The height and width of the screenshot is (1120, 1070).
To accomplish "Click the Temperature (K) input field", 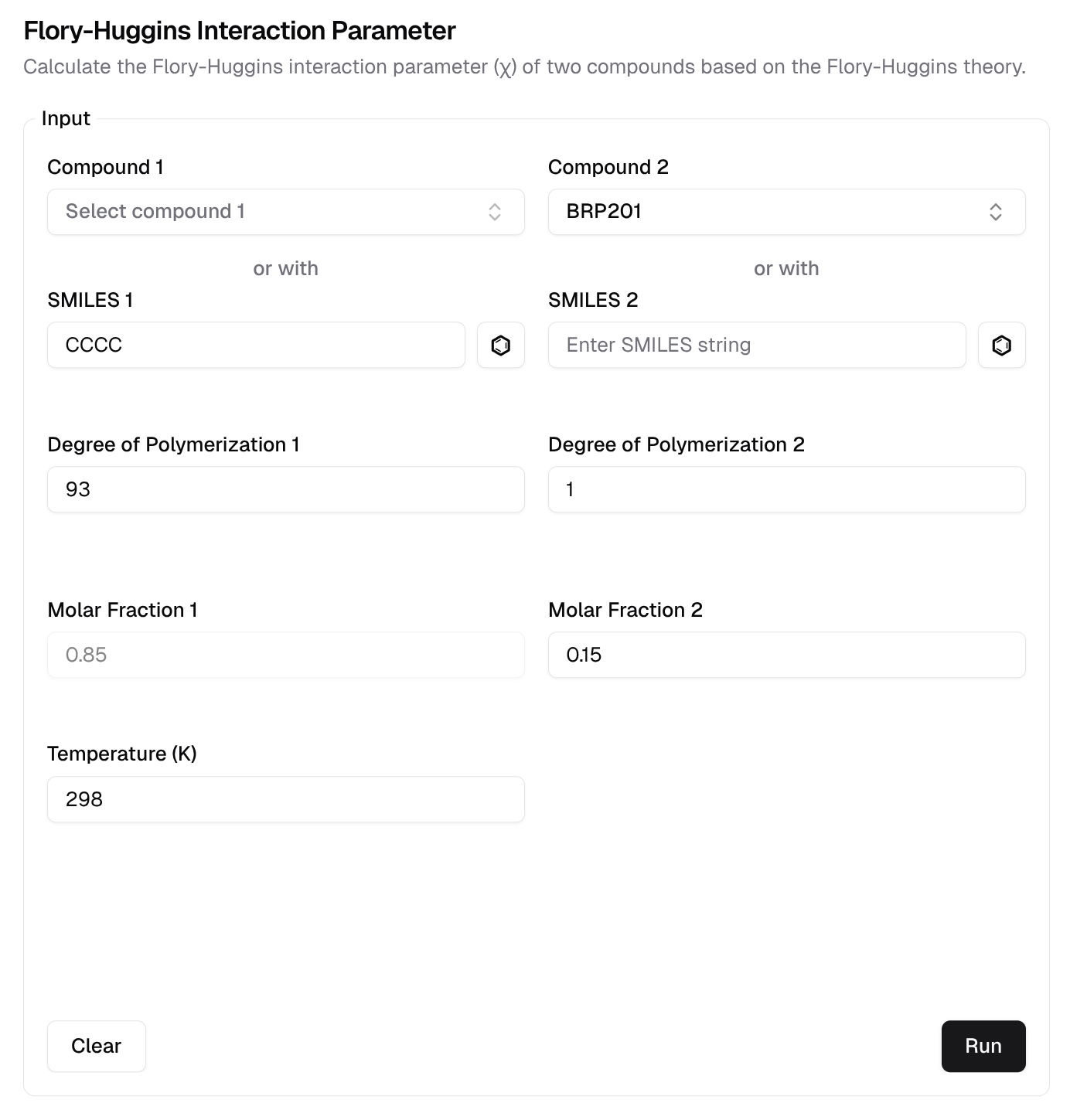I will pos(285,799).
